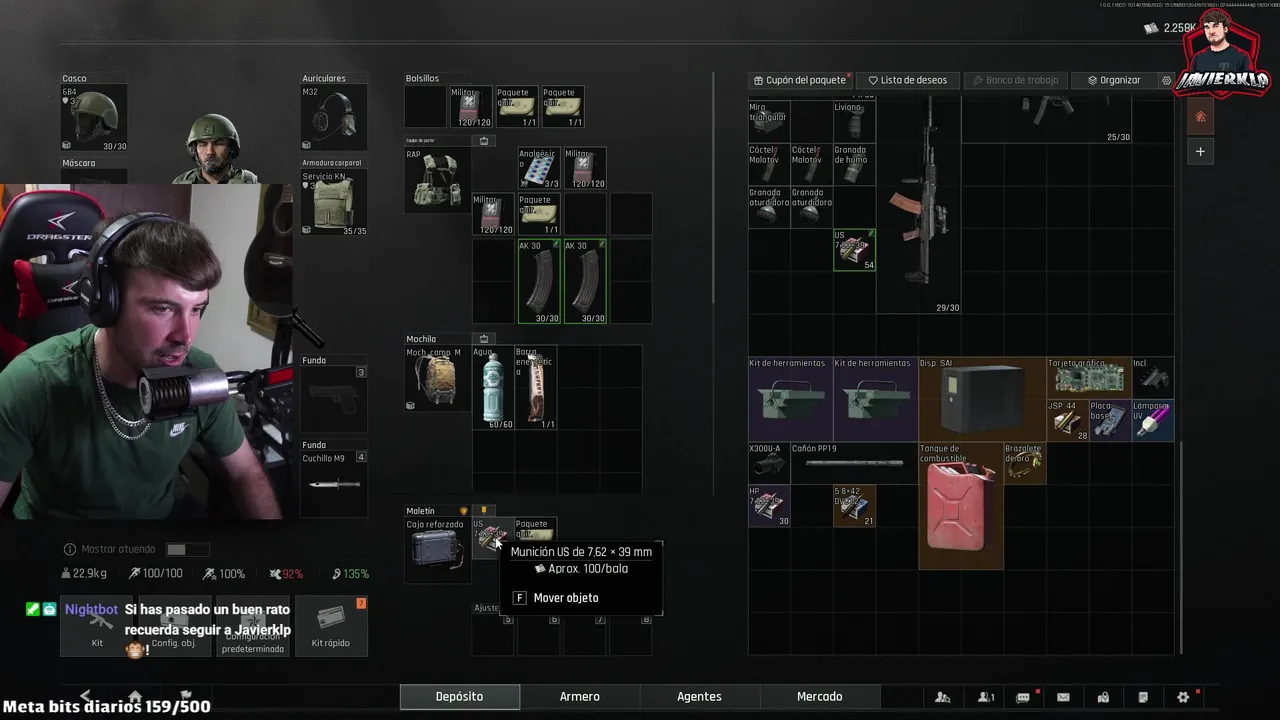The width and height of the screenshot is (1280, 720).
Task: Select the HP 7.62x39 ammo stack of 30
Action: click(x=769, y=506)
